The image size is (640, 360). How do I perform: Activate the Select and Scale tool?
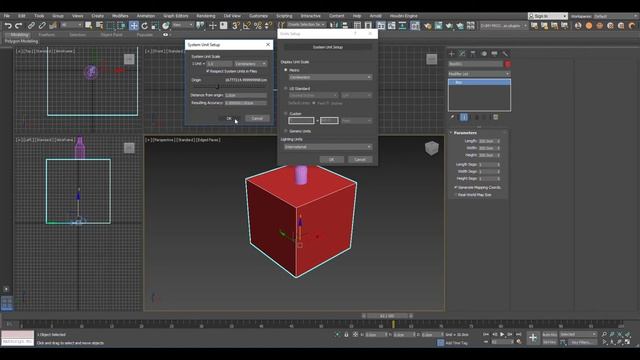point(155,26)
